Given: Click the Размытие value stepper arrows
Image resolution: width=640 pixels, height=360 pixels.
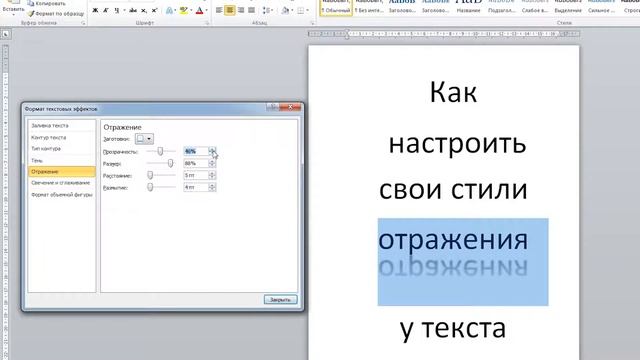Looking at the screenshot, I should [x=212, y=187].
